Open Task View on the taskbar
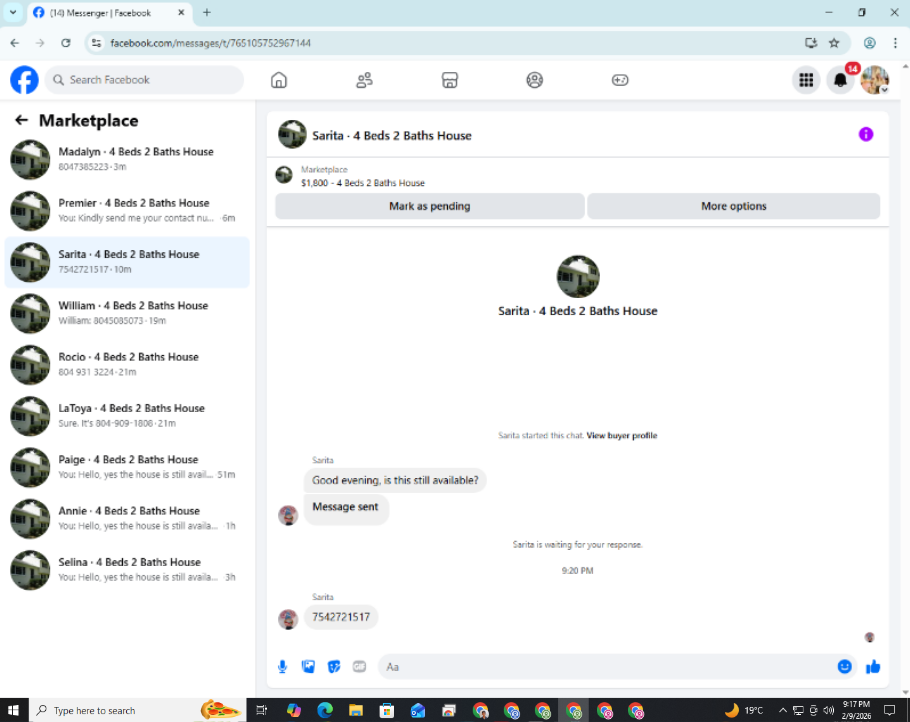 coord(262,710)
